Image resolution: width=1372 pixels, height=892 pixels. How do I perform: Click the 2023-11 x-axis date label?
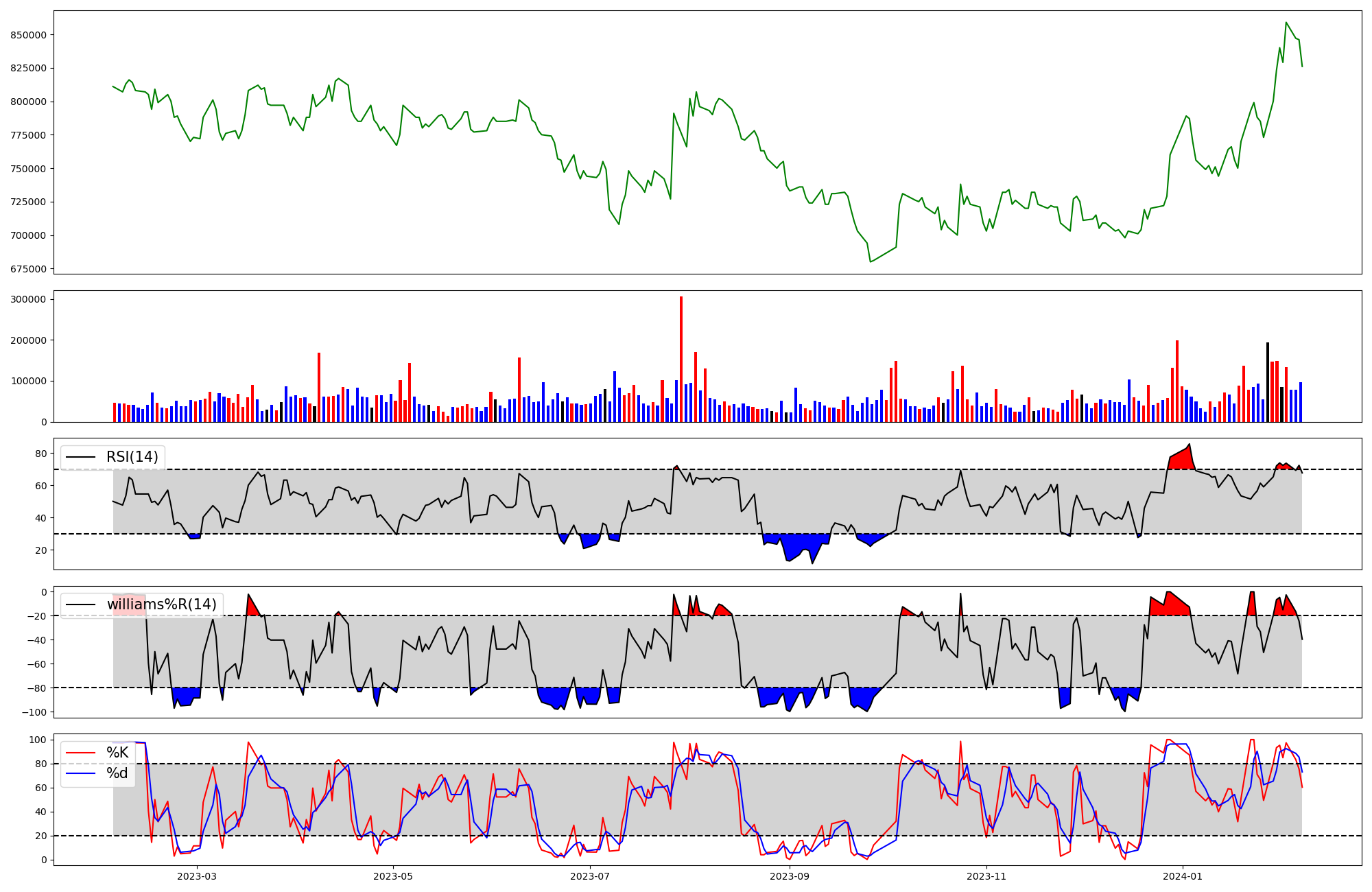pyautogui.click(x=986, y=876)
